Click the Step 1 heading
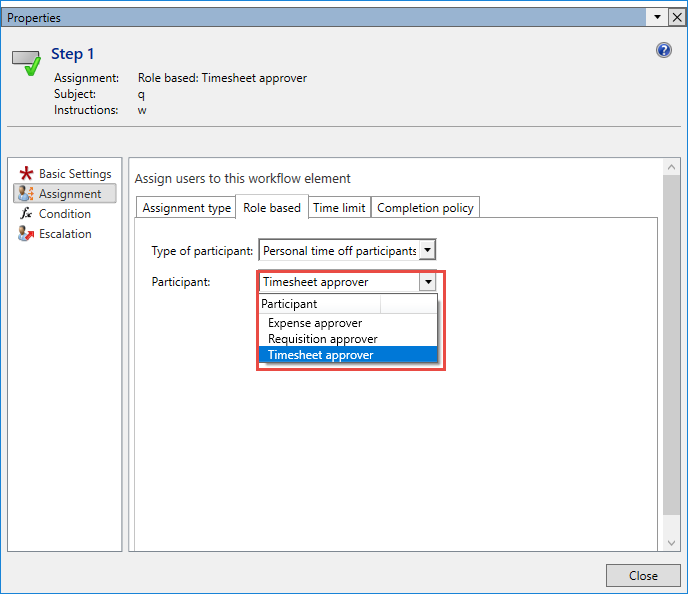This screenshot has height=594, width=688. [x=72, y=54]
